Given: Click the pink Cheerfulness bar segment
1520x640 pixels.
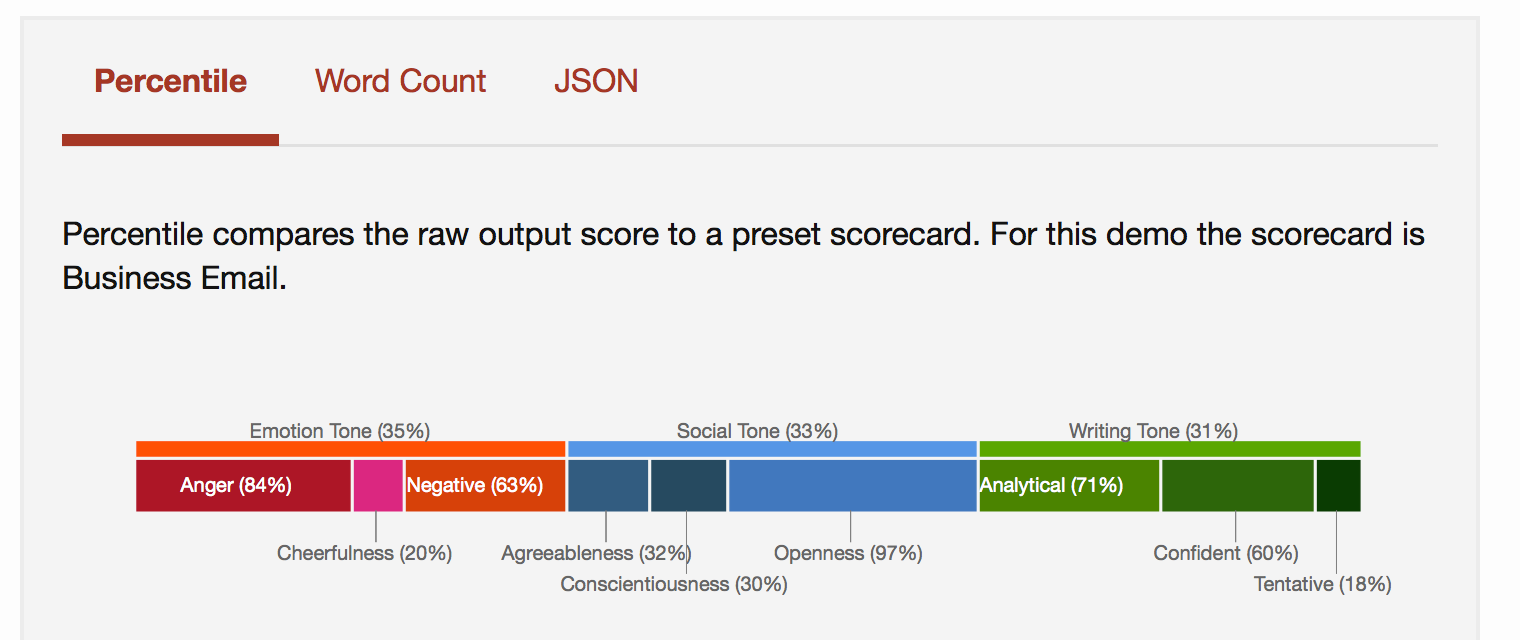Looking at the screenshot, I should [378, 486].
